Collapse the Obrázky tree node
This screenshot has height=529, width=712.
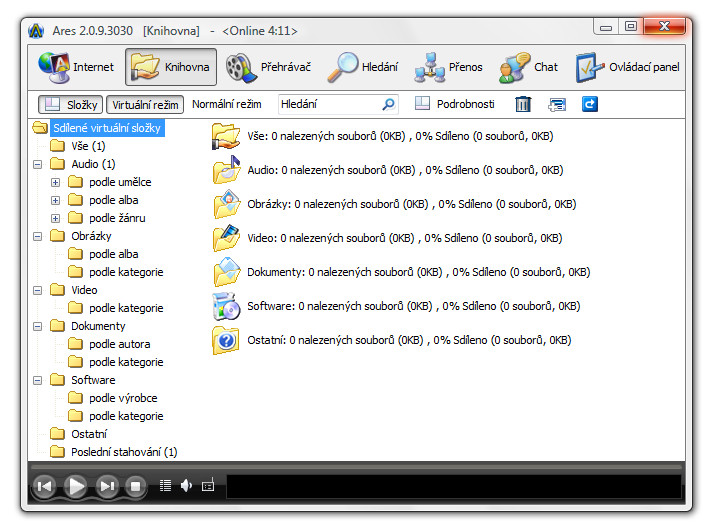38,237
